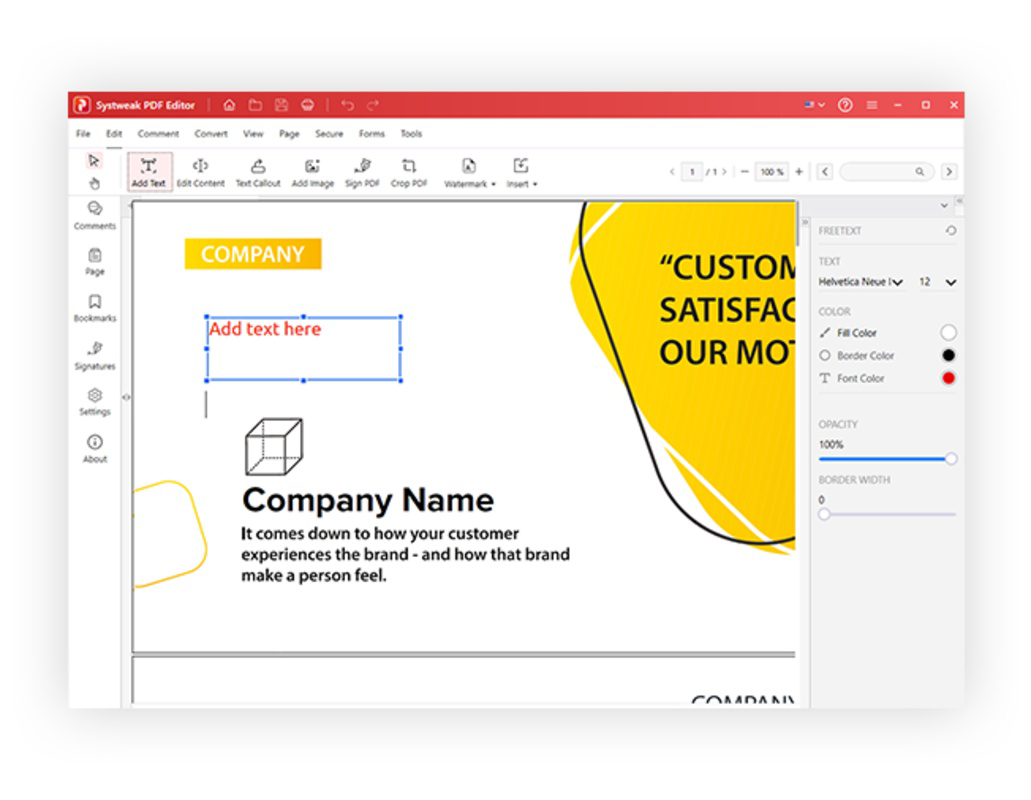This screenshot has width=1031, height=800.
Task: Click the page number field
Action: tap(692, 172)
